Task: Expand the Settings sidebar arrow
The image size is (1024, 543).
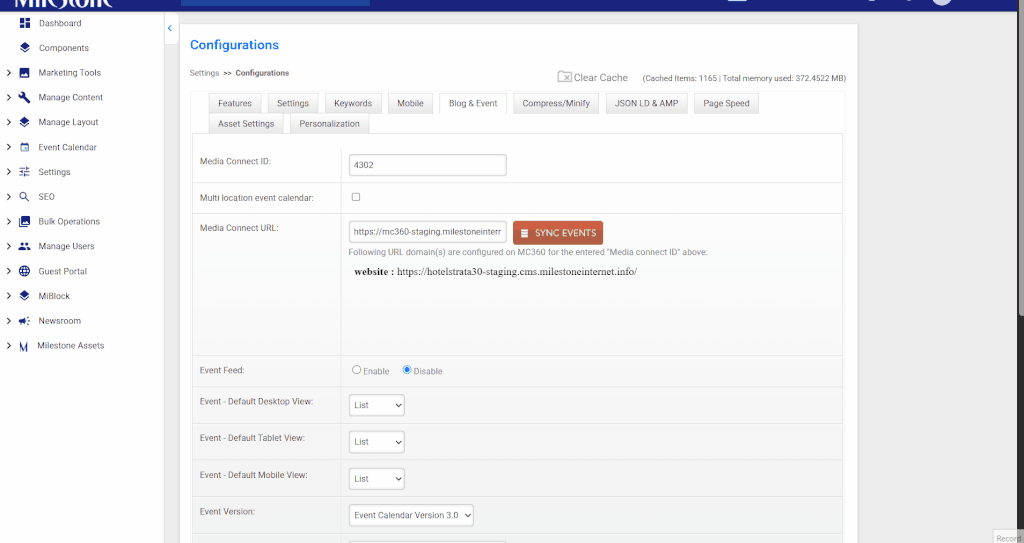Action: click(x=8, y=172)
